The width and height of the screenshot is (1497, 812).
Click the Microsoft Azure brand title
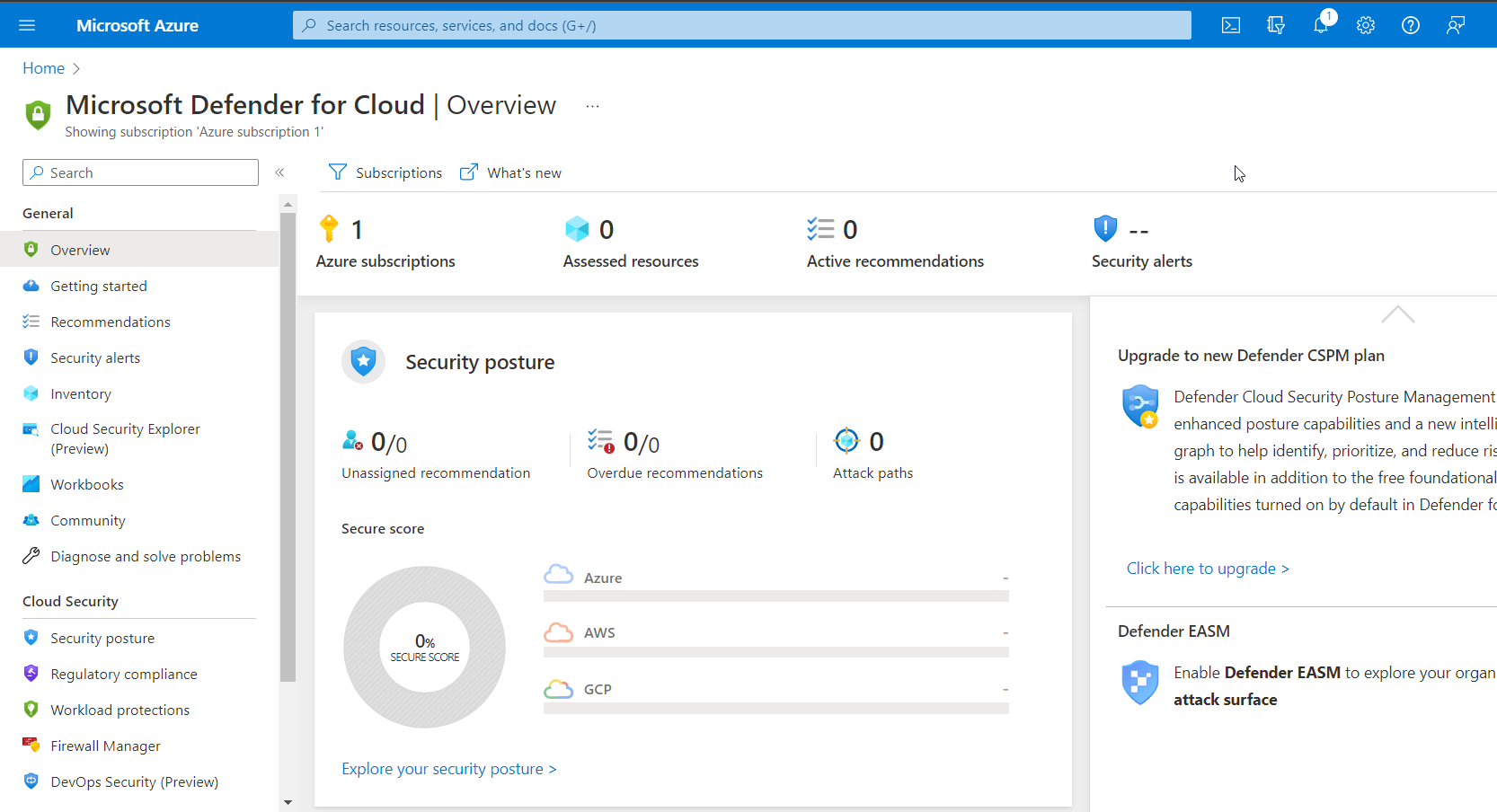pos(137,25)
